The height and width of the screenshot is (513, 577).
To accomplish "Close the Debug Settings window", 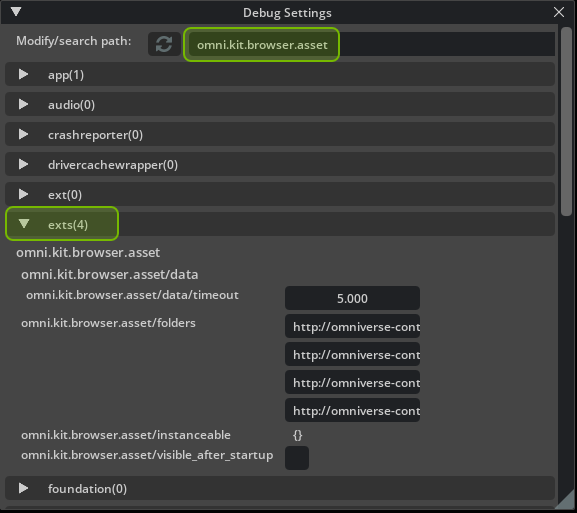I will tap(559, 12).
